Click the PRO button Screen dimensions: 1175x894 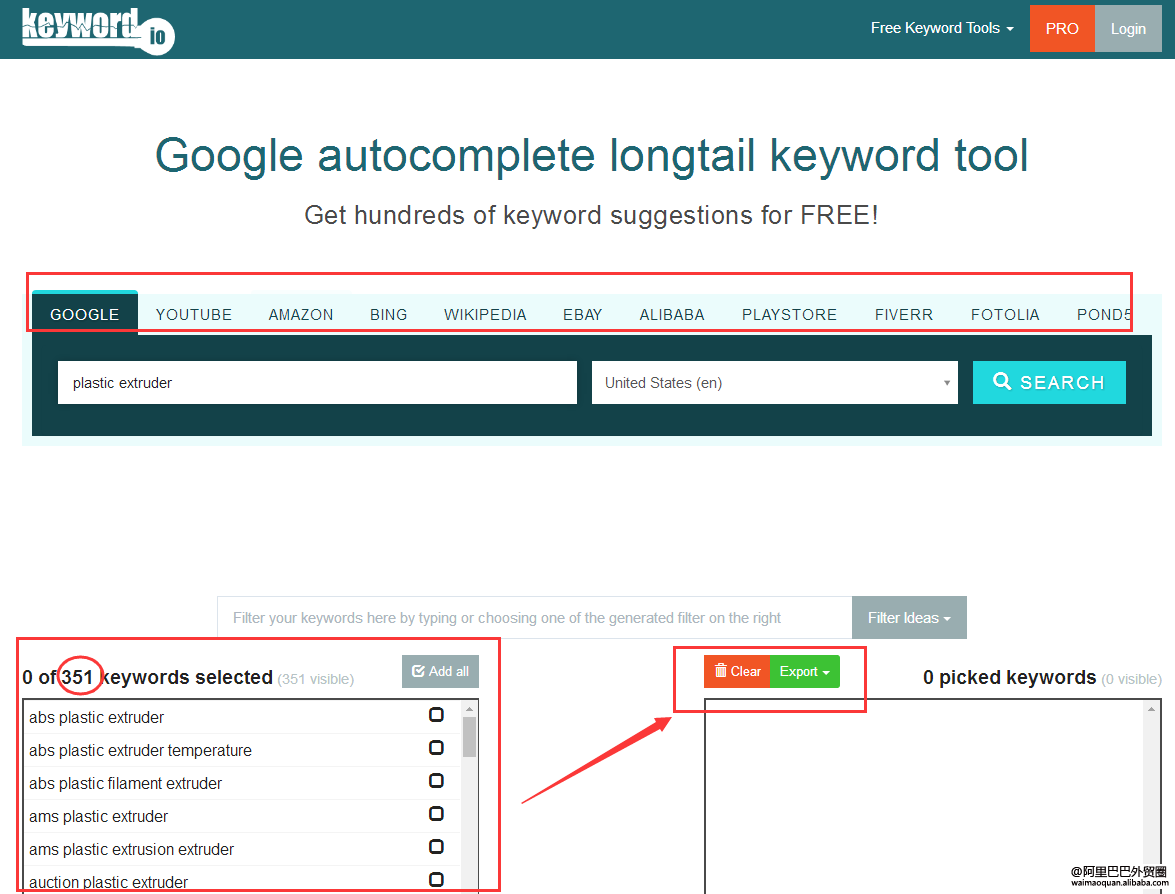(1062, 28)
